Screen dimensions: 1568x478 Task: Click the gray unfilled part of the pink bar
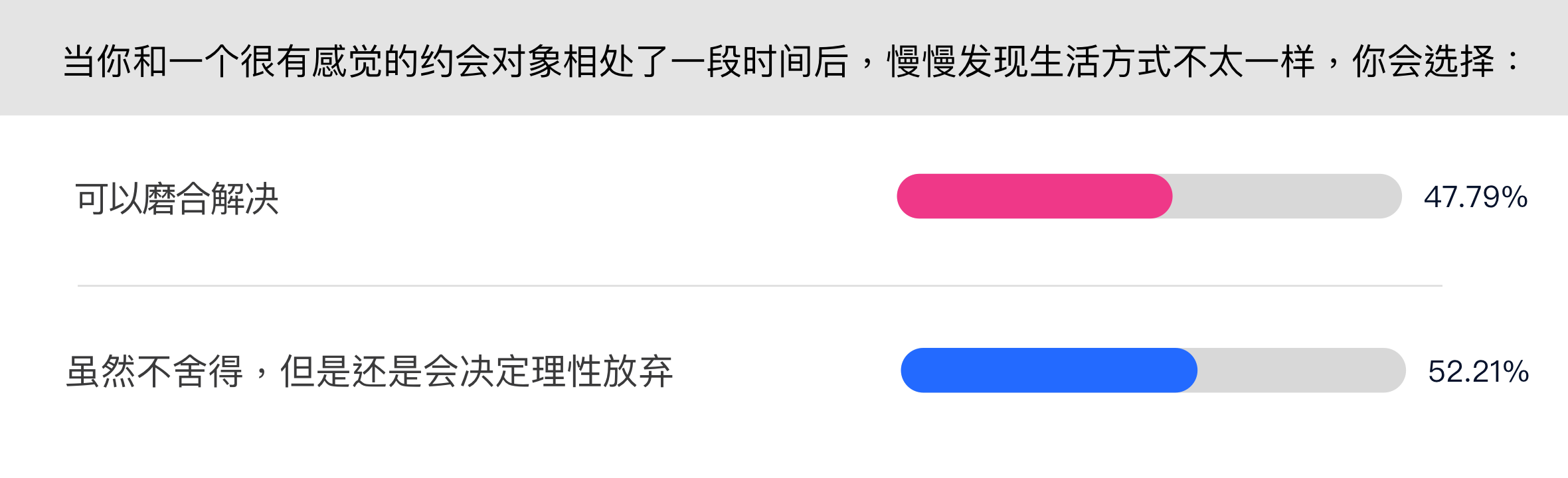tap(1287, 197)
